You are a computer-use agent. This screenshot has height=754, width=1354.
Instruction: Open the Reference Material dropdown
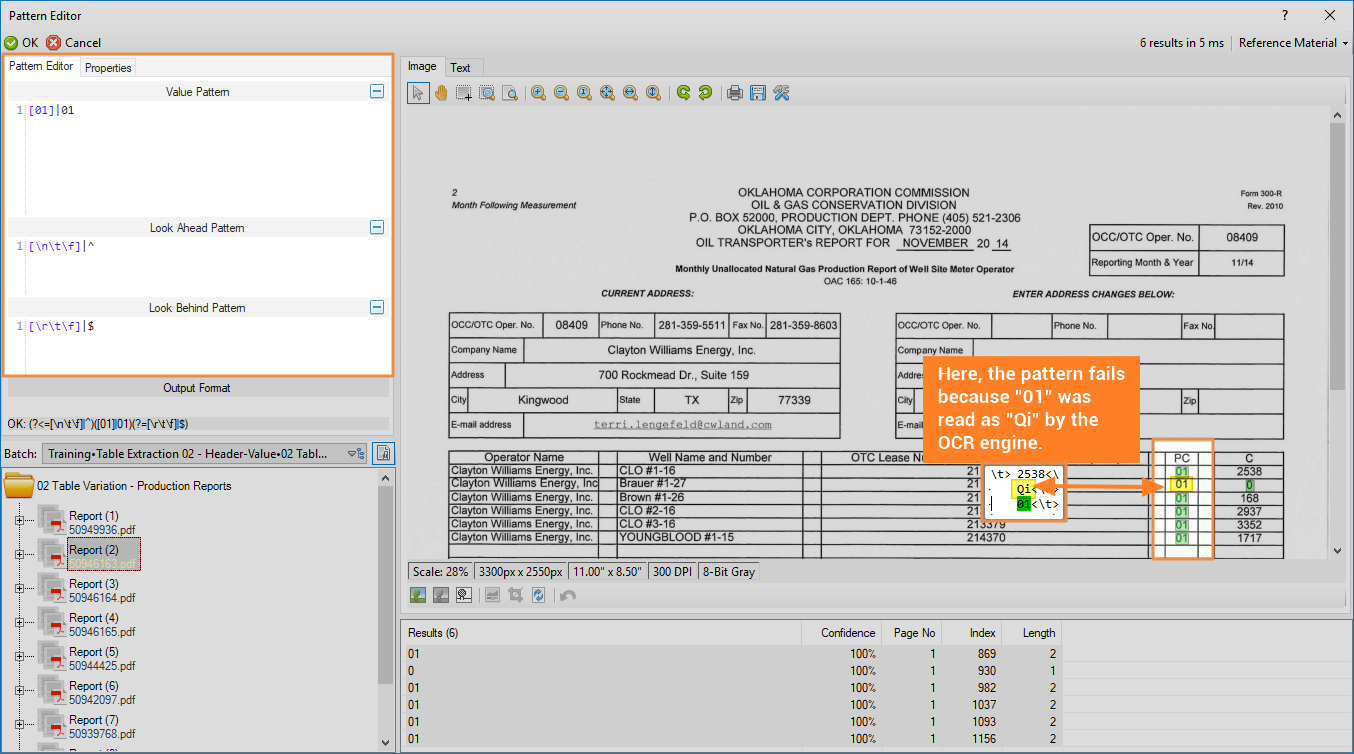click(1293, 43)
